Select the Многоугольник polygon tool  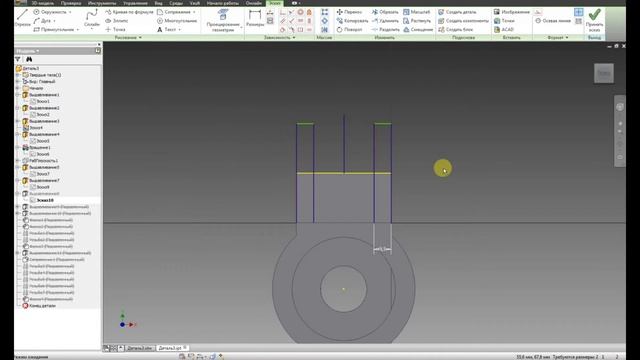tap(177, 20)
